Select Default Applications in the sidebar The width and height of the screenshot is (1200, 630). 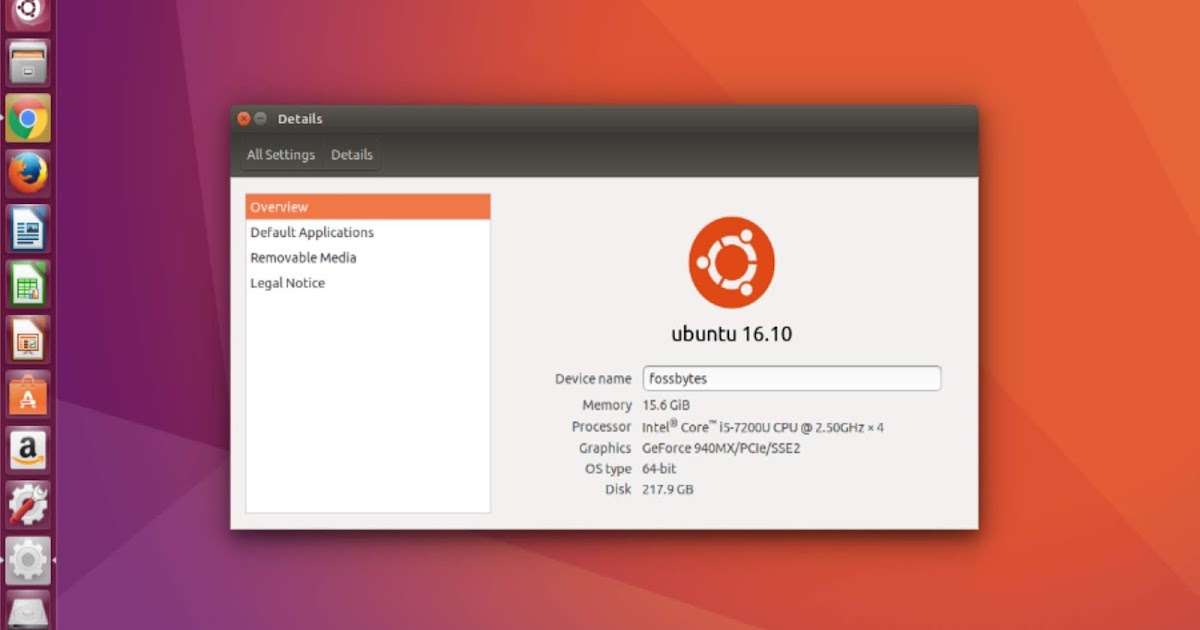coord(368,232)
